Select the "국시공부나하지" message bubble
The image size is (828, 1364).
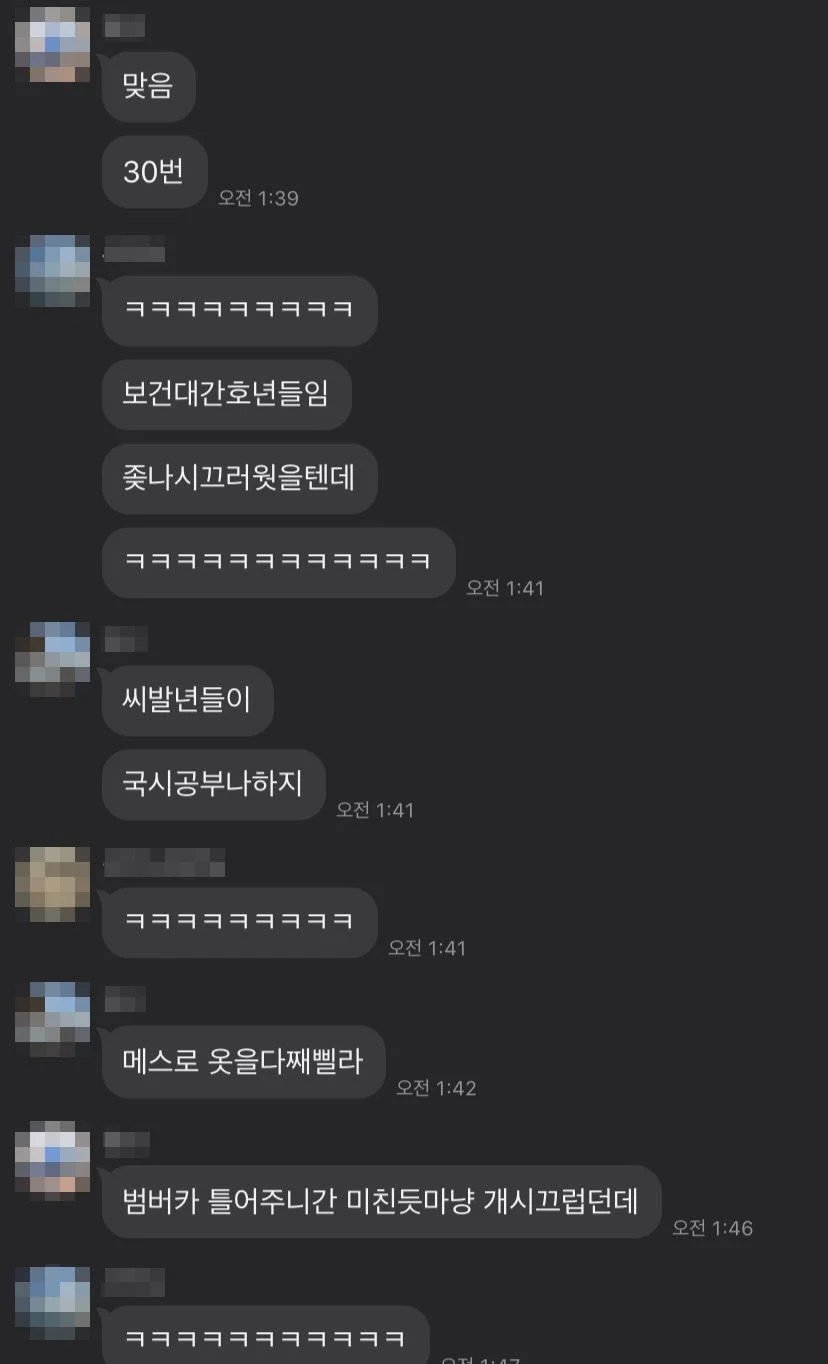click(213, 785)
